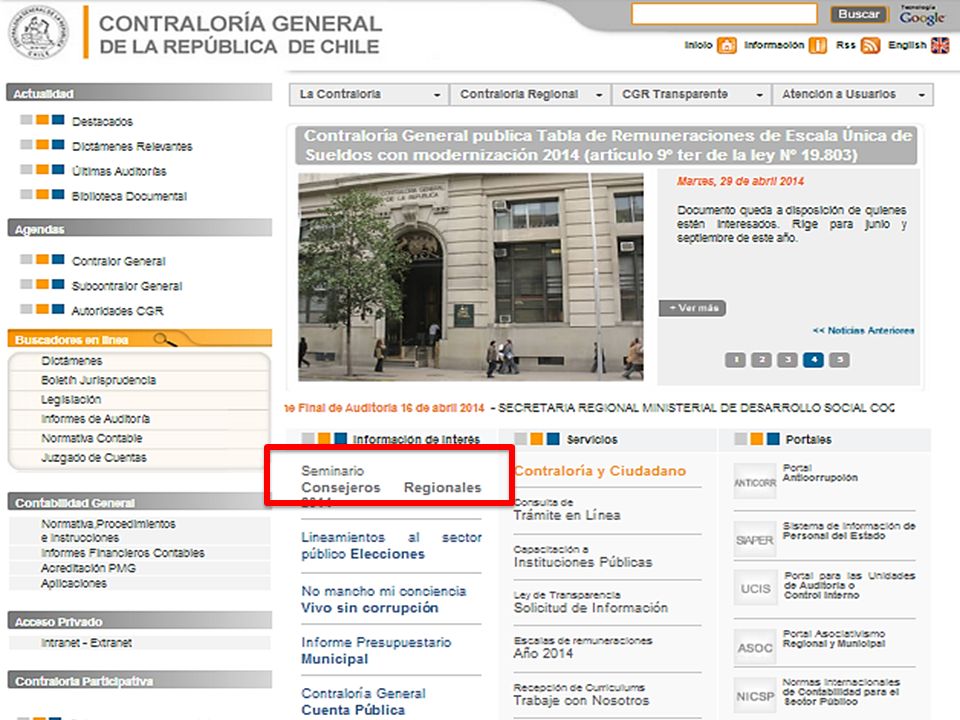
Task: Select Legislación search option
Action: pos(71,400)
